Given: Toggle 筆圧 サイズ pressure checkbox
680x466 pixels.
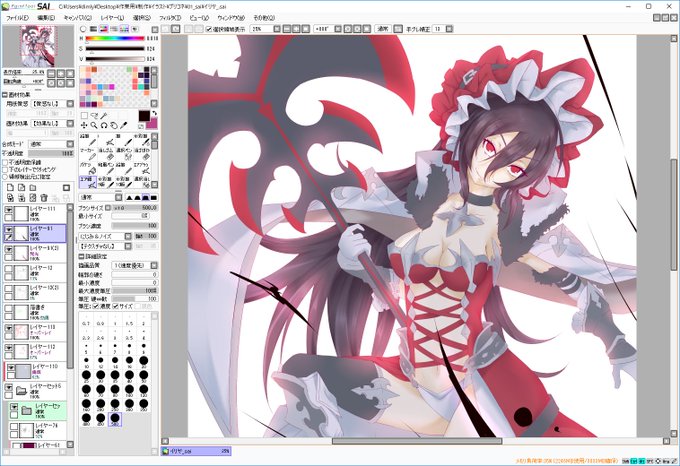Looking at the screenshot, I should click(116, 306).
